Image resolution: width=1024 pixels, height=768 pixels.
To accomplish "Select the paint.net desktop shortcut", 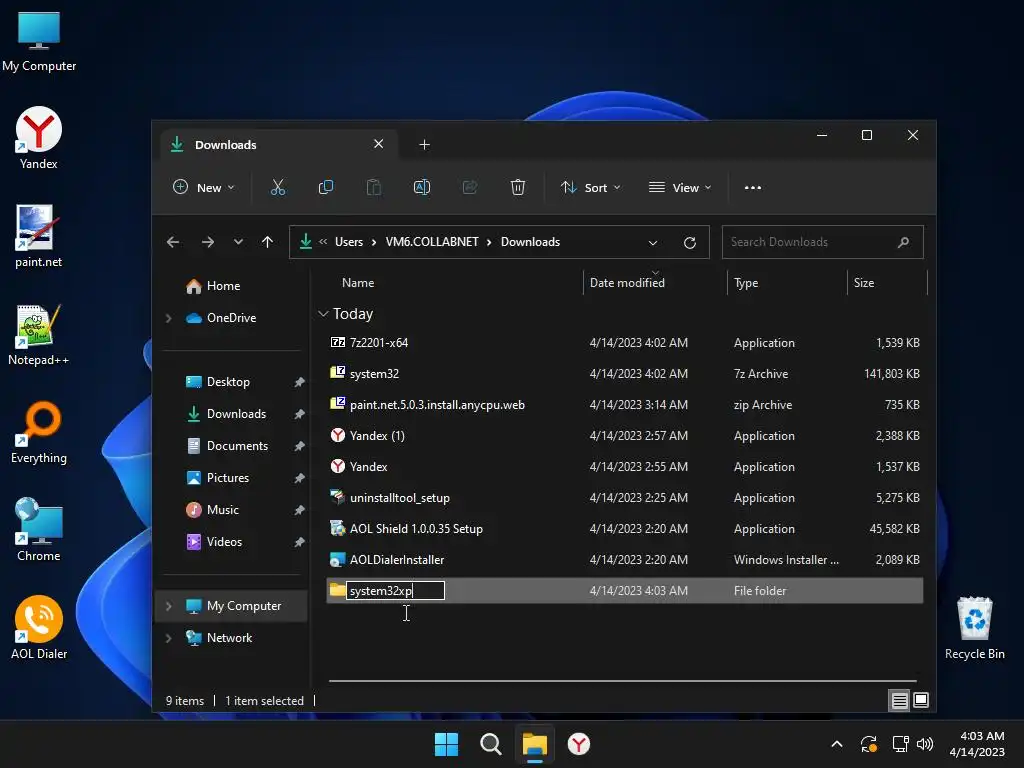I will 39,236.
